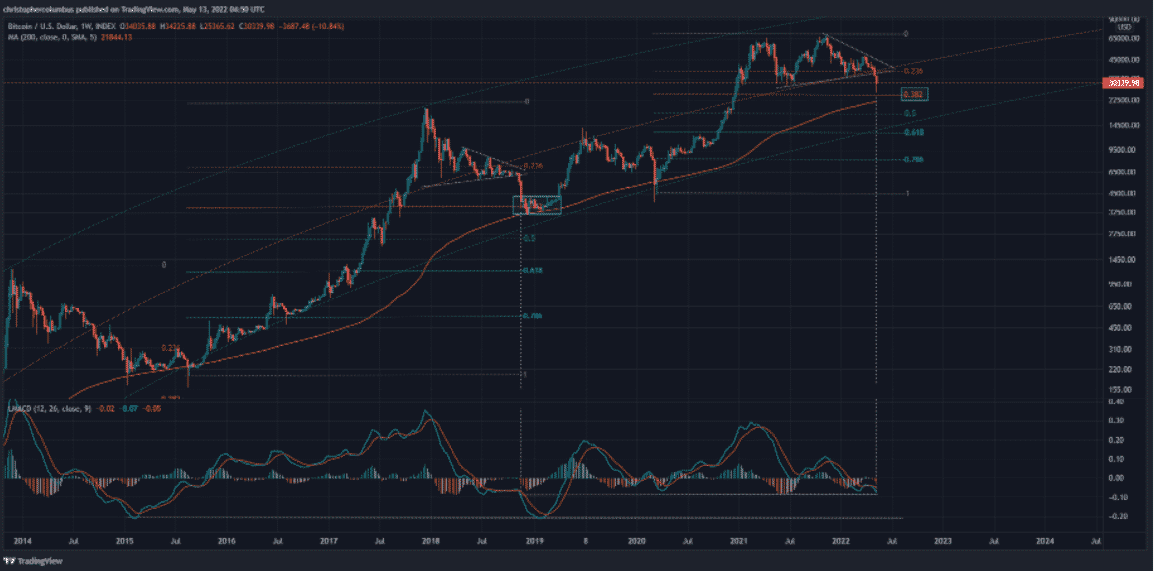Click the 2024 label on time axis
The height and width of the screenshot is (571, 1154).
[1045, 541]
